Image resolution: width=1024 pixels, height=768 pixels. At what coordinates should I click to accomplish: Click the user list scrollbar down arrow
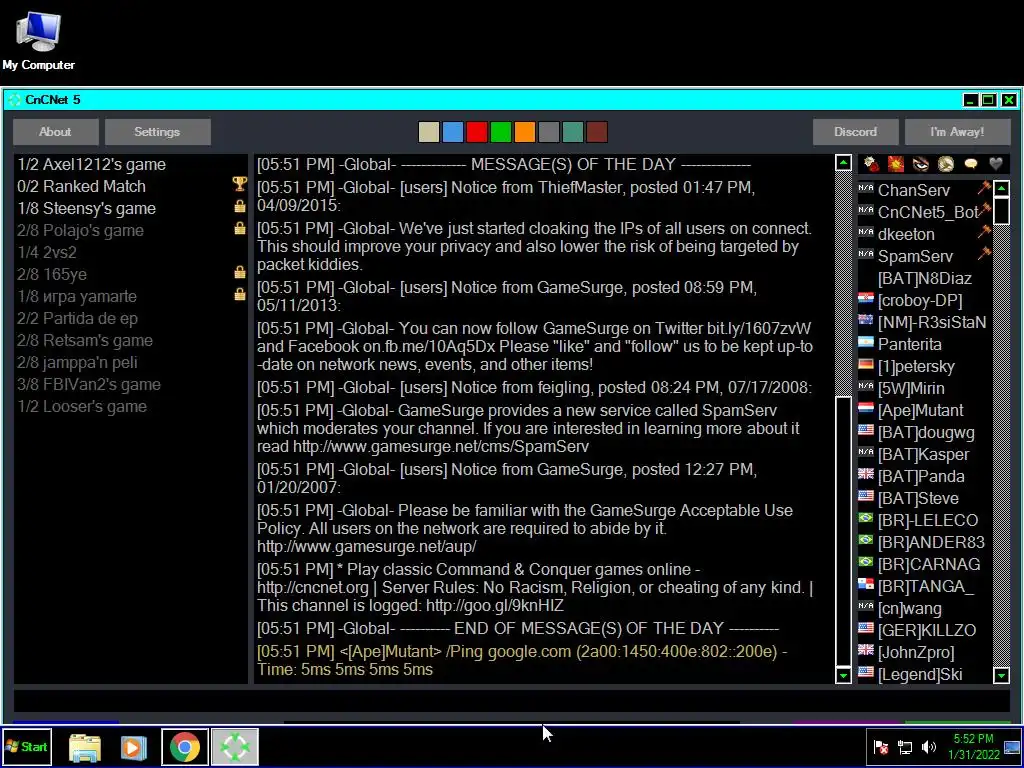tap(1001, 675)
